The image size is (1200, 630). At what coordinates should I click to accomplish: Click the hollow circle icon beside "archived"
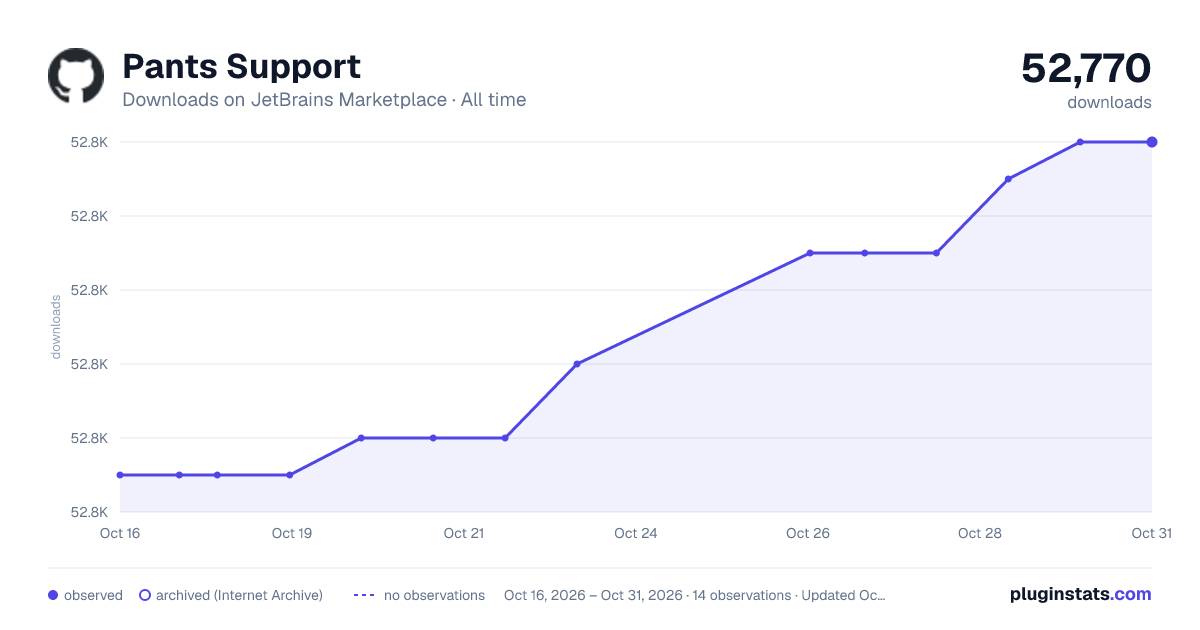tap(144, 595)
